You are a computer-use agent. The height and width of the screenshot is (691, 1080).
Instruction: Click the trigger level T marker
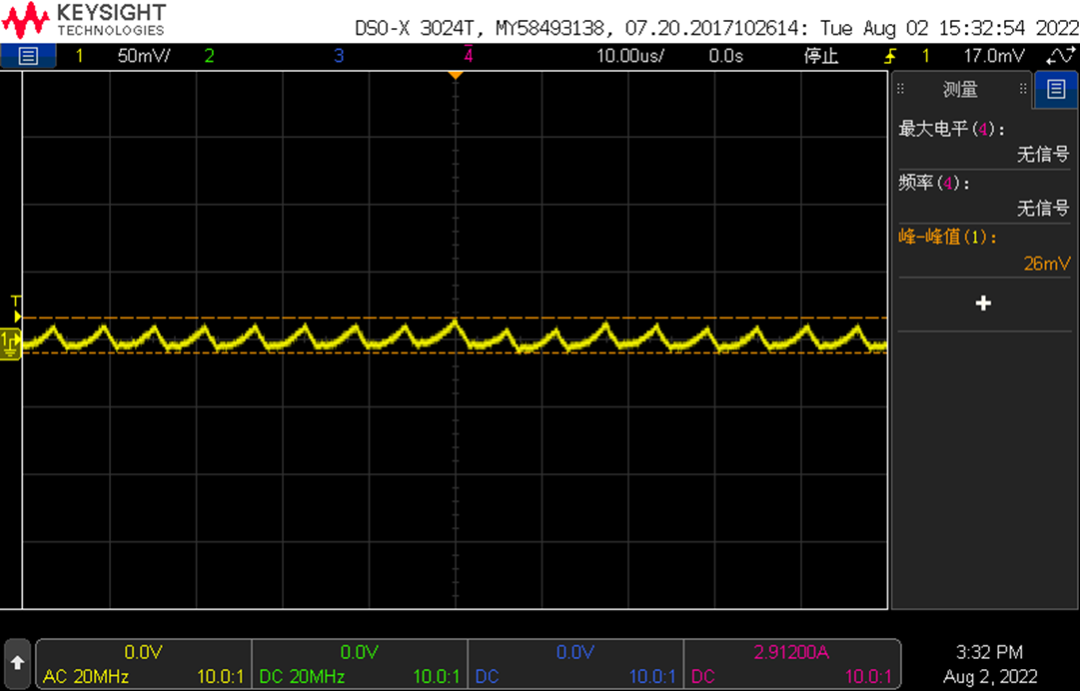(16, 308)
